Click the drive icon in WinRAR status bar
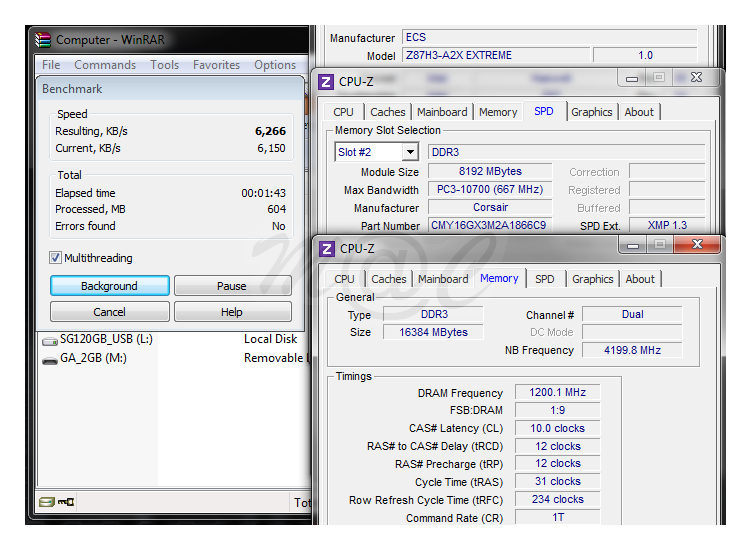Image resolution: width=751 pixels, height=550 pixels. tap(46, 502)
